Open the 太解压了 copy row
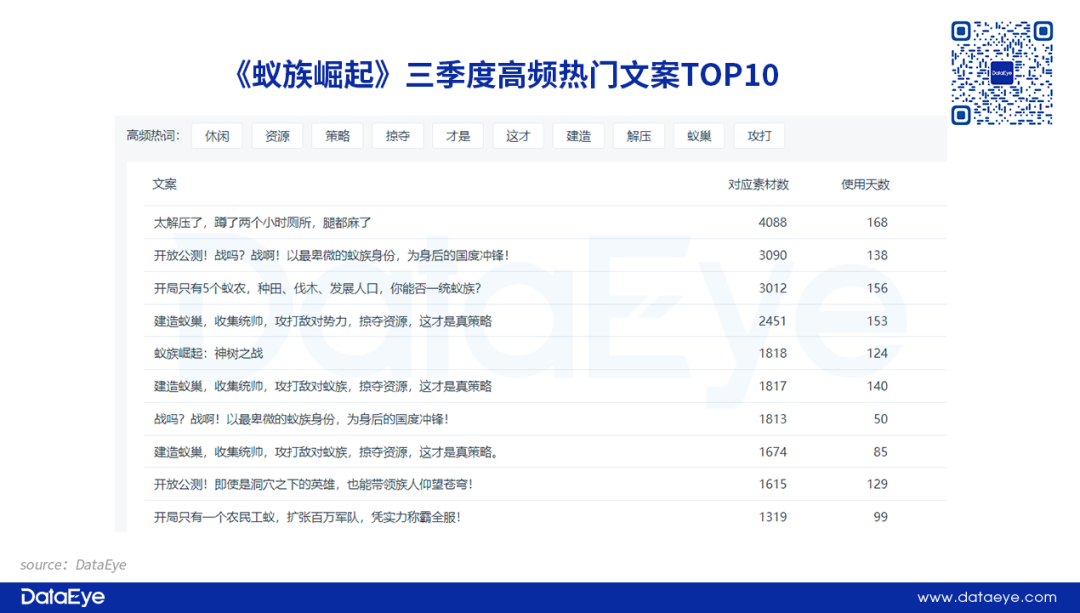This screenshot has width=1080, height=613. click(263, 222)
